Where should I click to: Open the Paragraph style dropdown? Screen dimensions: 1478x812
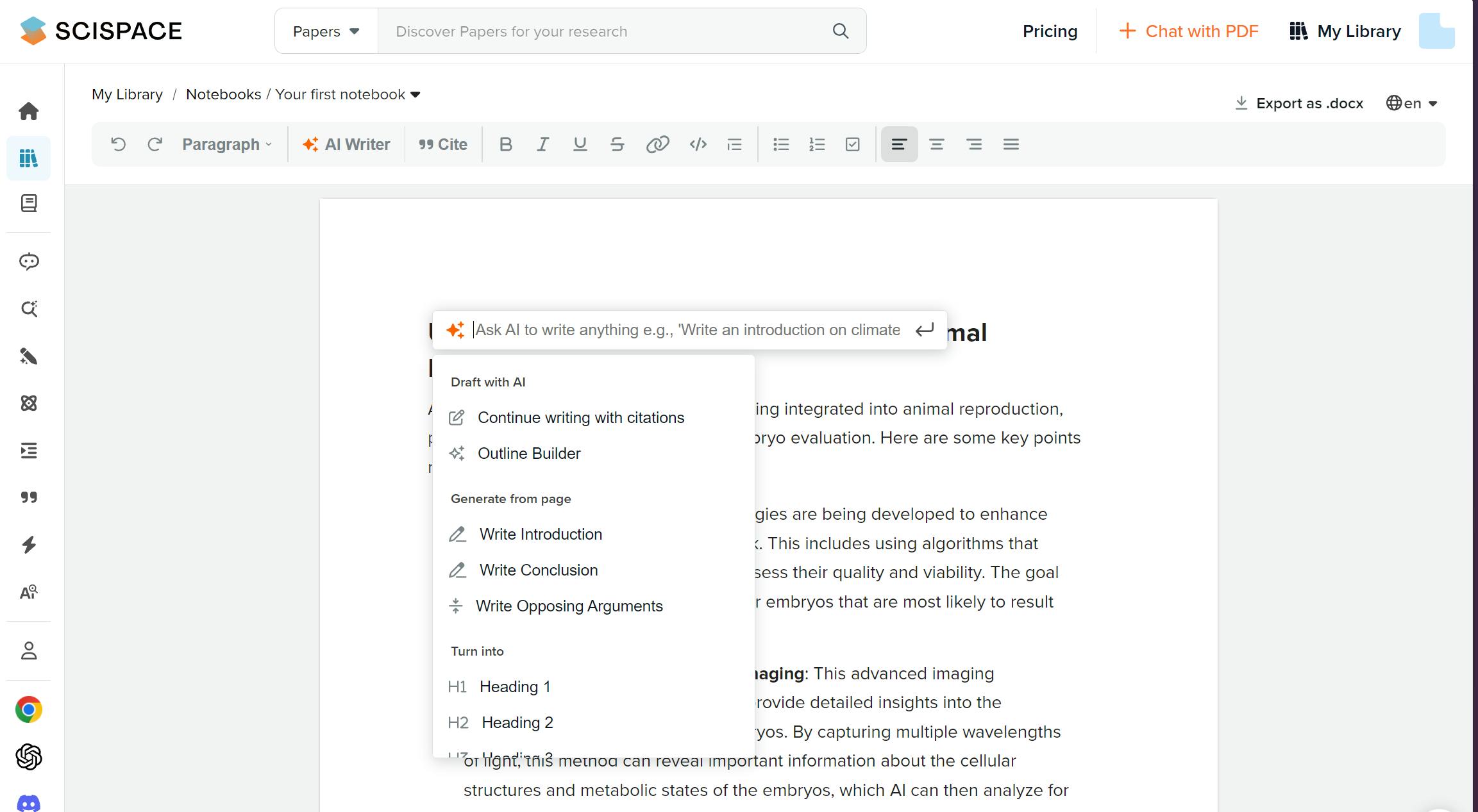(227, 144)
